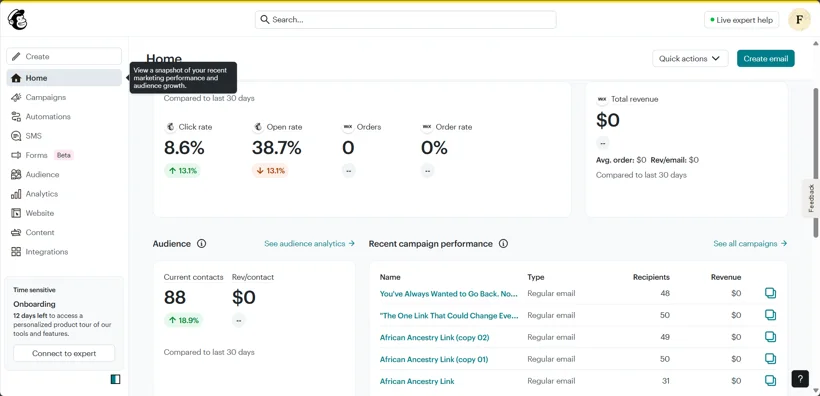Screen dimensions: 820x396
Task: Go to the Audience section
Action: (64, 175)
